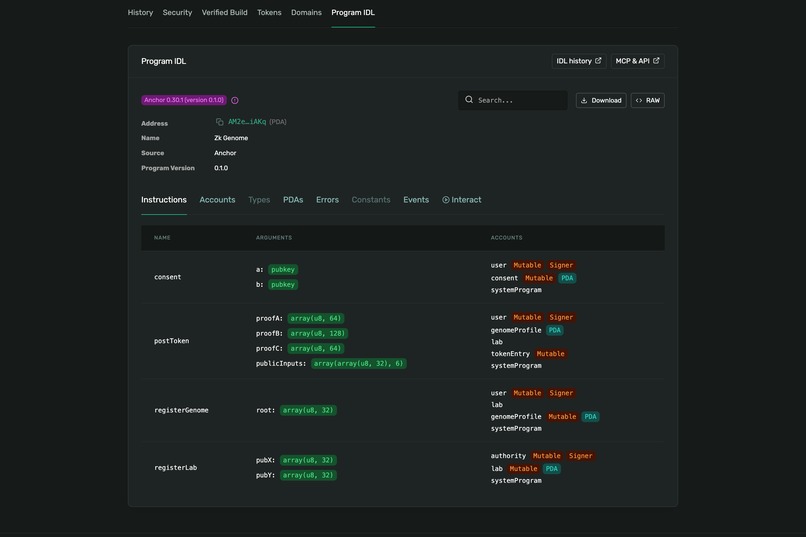Image resolution: width=806 pixels, height=537 pixels.
Task: Go to the Tokens tab
Action: pos(269,12)
